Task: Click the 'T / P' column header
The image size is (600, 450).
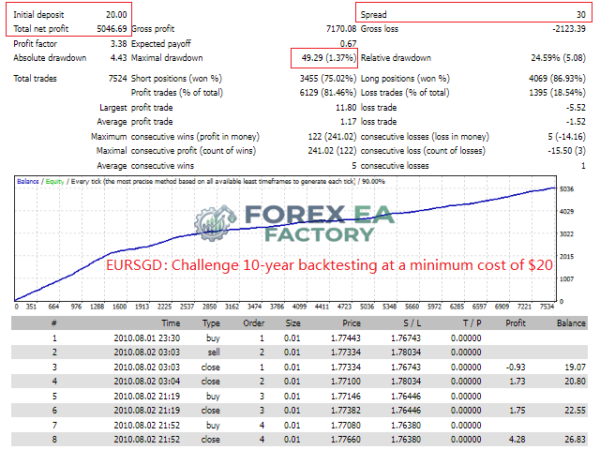Action: pyautogui.click(x=472, y=323)
